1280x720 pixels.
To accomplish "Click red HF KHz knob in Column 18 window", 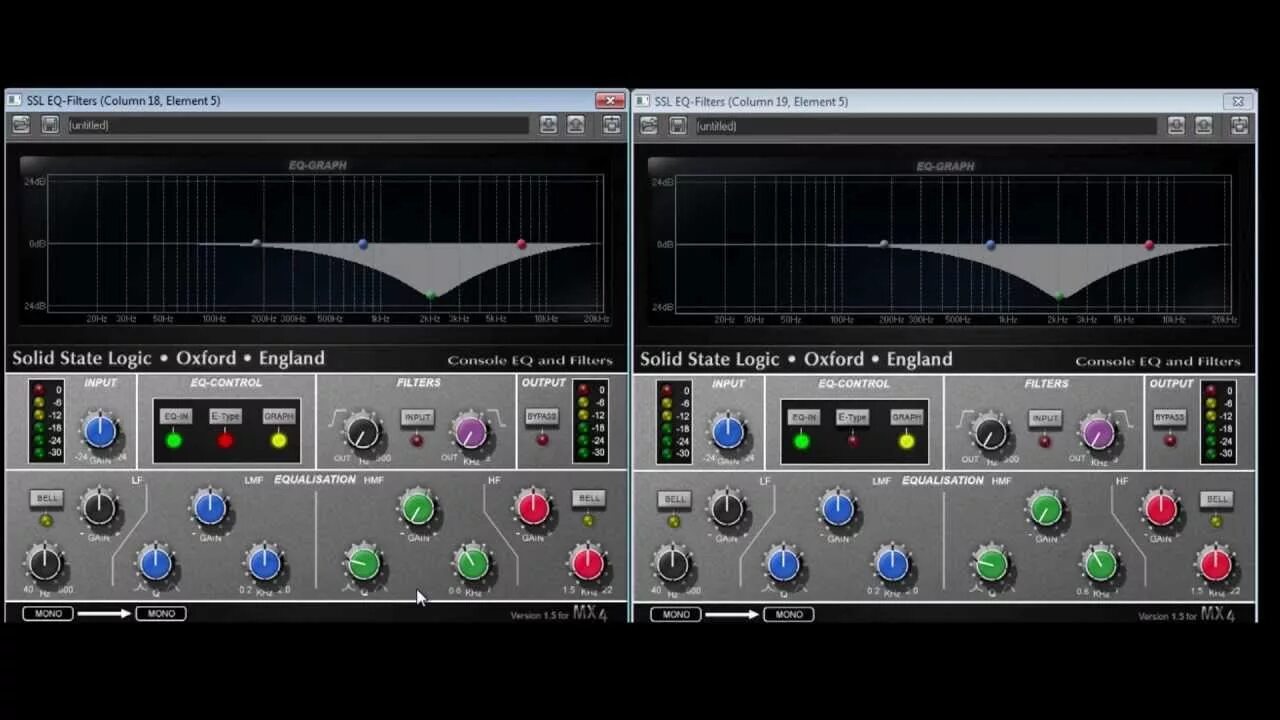I will pyautogui.click(x=588, y=564).
